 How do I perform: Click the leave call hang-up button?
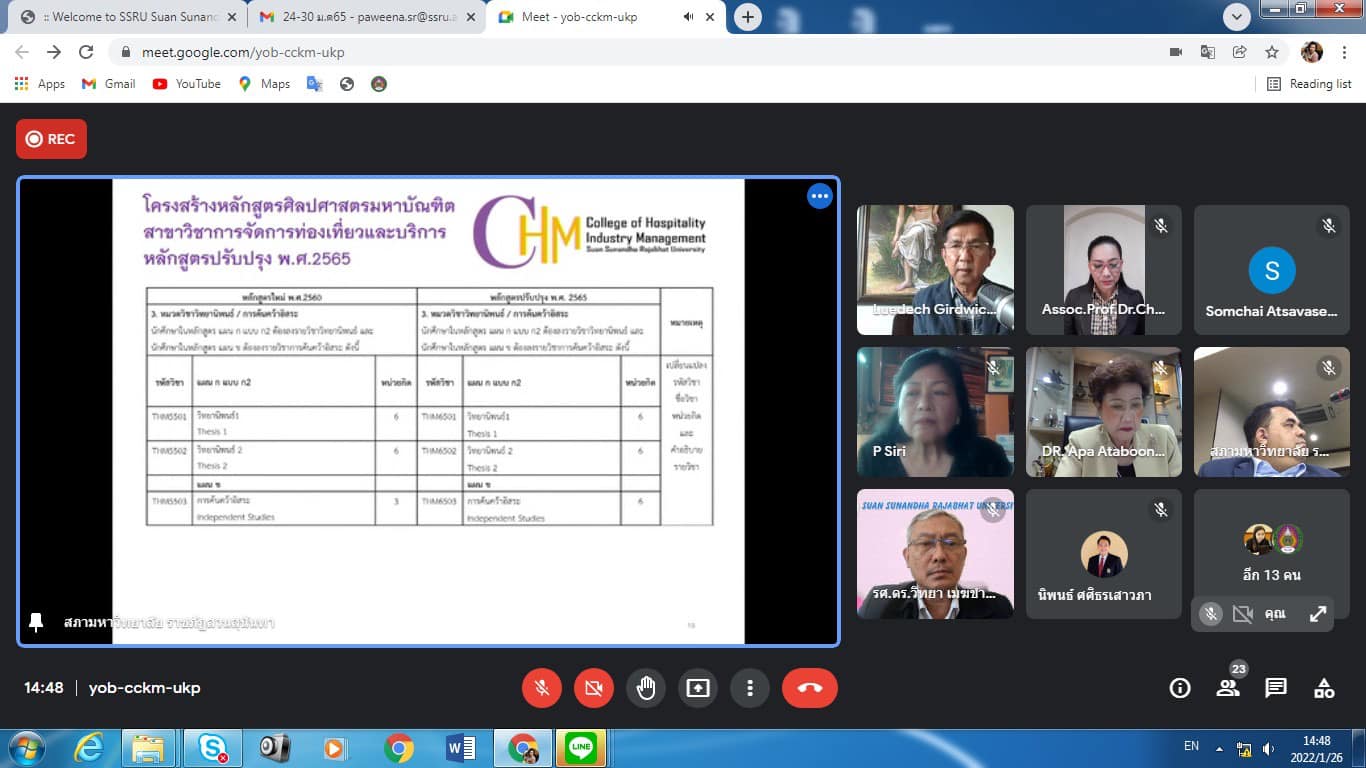[x=809, y=688]
